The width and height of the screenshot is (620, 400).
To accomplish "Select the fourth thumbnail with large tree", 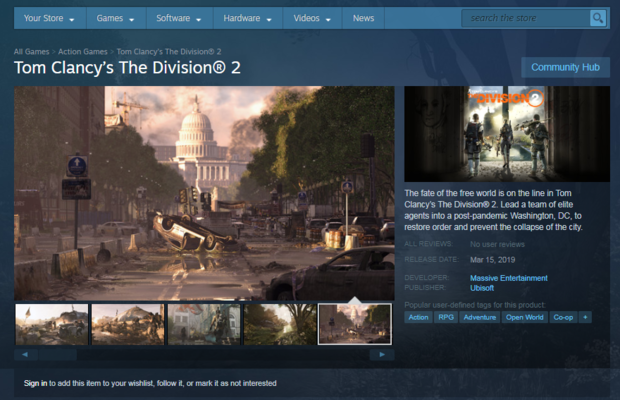I will tap(280, 324).
